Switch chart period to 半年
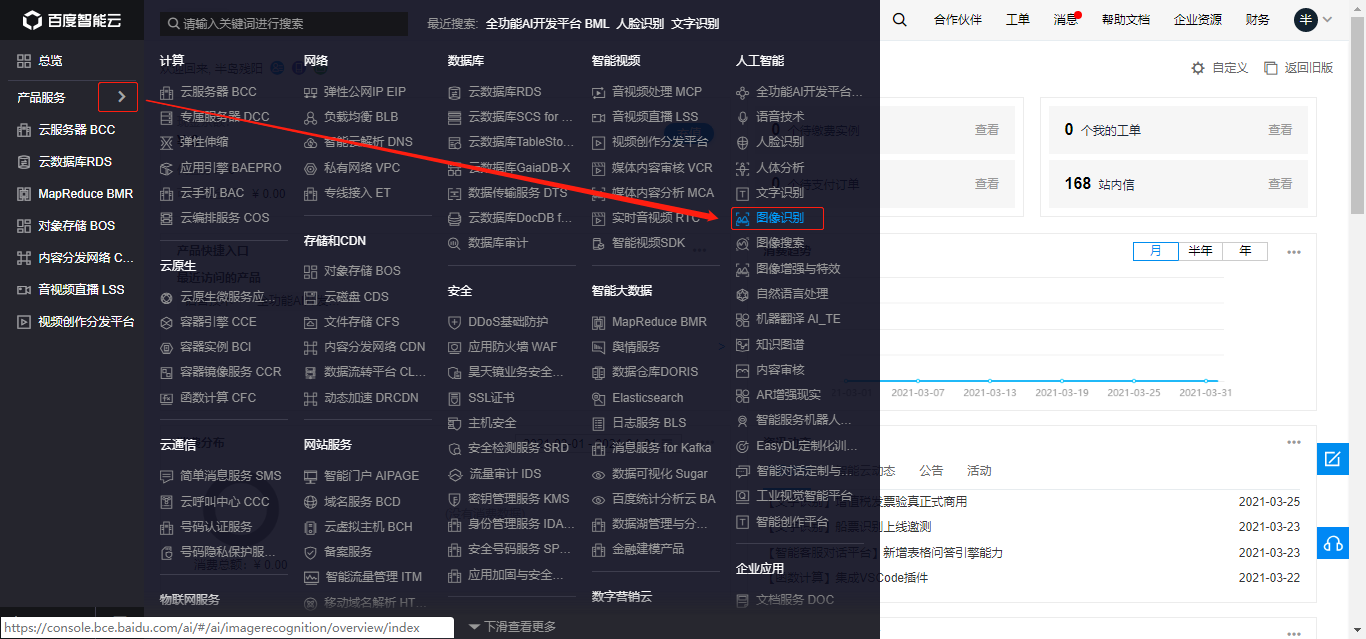This screenshot has height=639, width=1366. (1200, 250)
